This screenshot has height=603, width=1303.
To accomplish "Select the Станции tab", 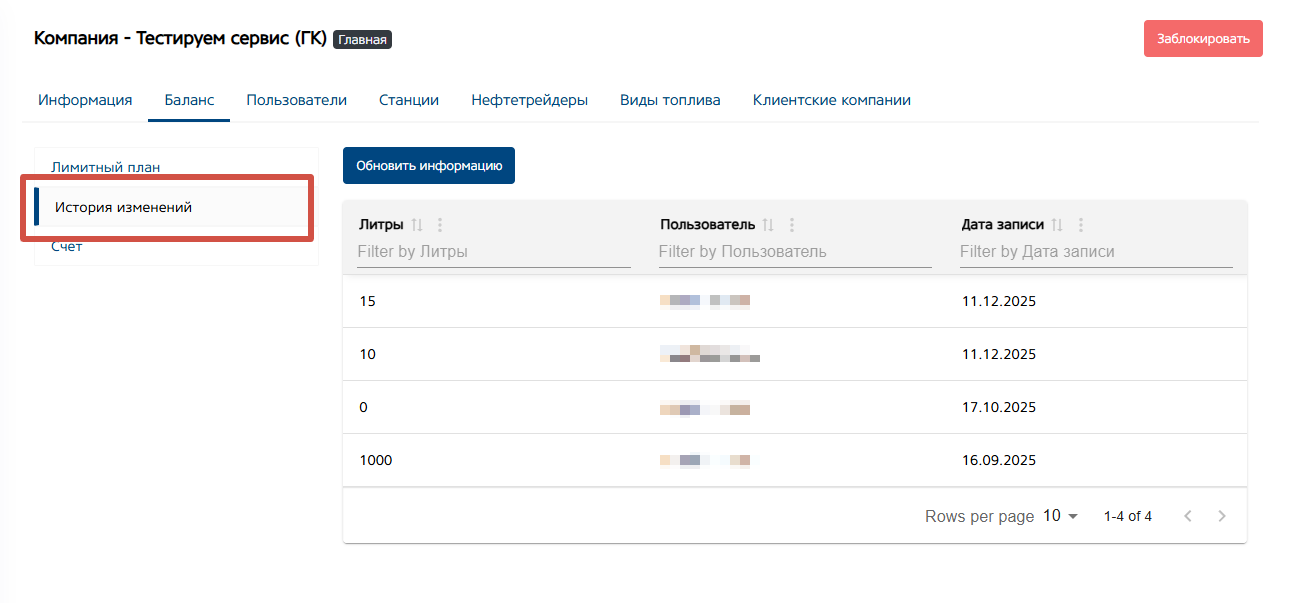I will click(409, 100).
